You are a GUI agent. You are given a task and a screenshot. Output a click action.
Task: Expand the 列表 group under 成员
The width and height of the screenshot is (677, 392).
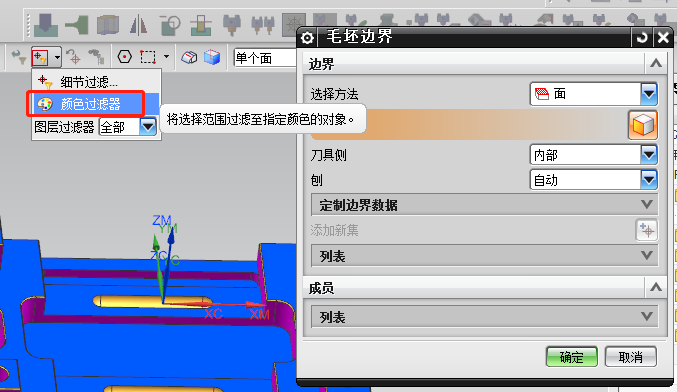pyautogui.click(x=484, y=317)
